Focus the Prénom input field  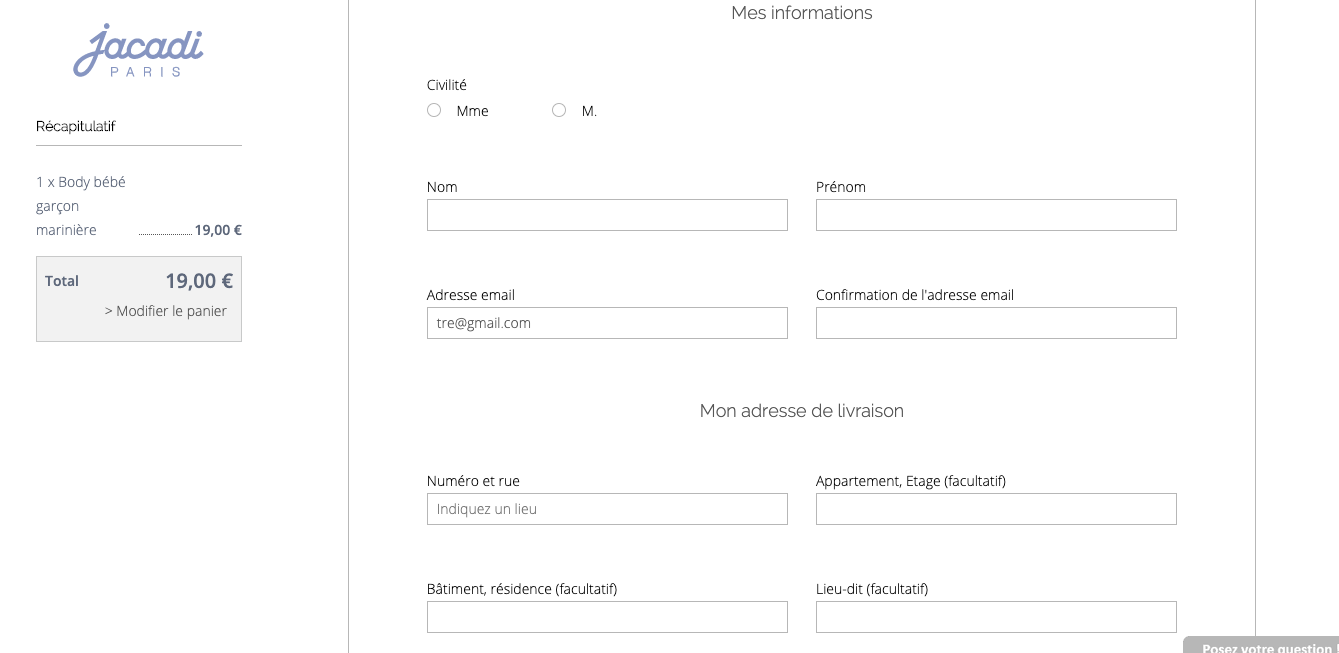[996, 215]
